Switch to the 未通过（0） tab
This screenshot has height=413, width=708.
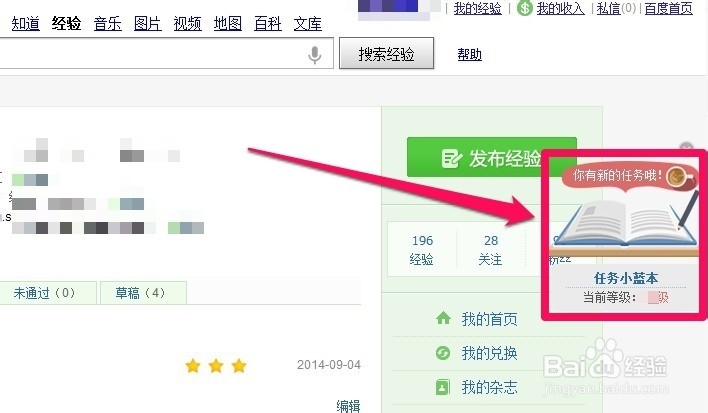tap(48, 293)
